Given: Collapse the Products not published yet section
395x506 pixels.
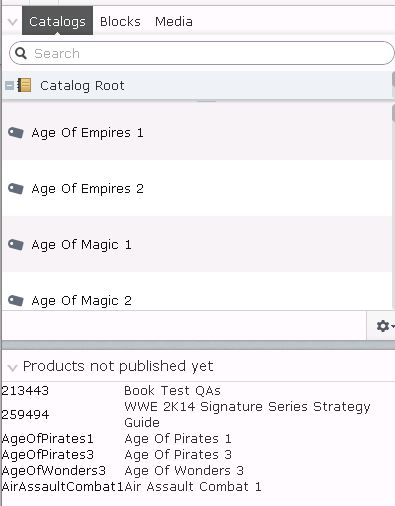Looking at the screenshot, I should (13, 367).
